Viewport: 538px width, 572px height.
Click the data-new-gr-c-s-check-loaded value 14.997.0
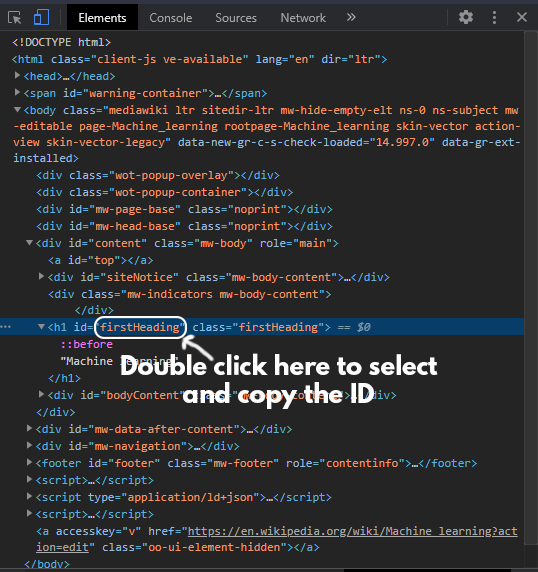click(402, 142)
